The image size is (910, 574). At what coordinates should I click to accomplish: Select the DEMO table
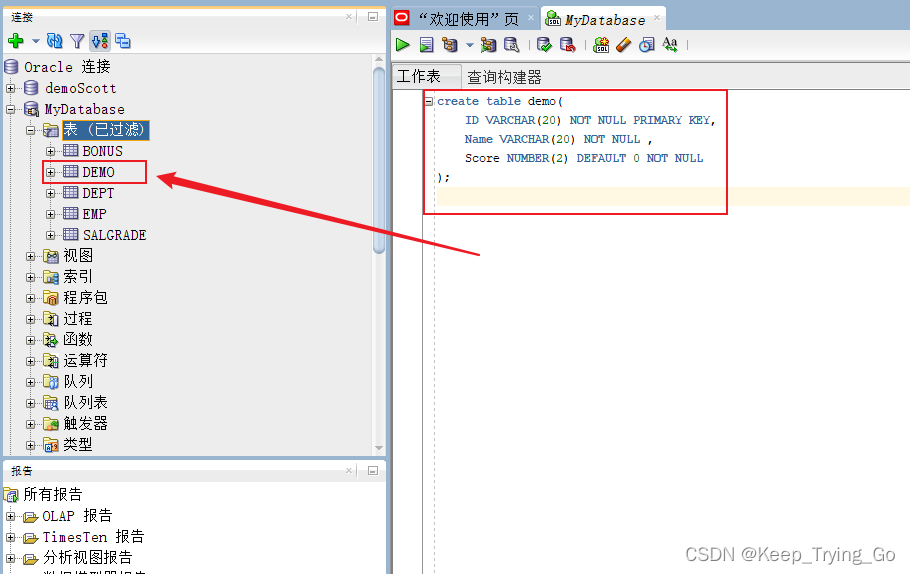click(98, 172)
